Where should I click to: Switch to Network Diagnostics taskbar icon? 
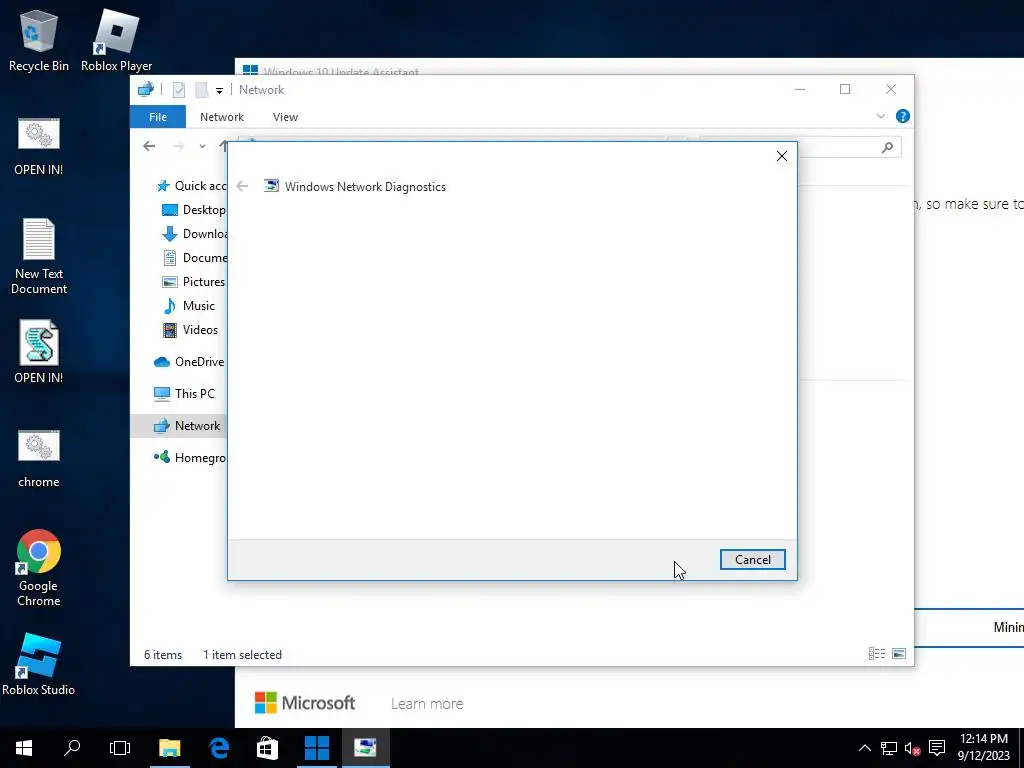(366, 748)
